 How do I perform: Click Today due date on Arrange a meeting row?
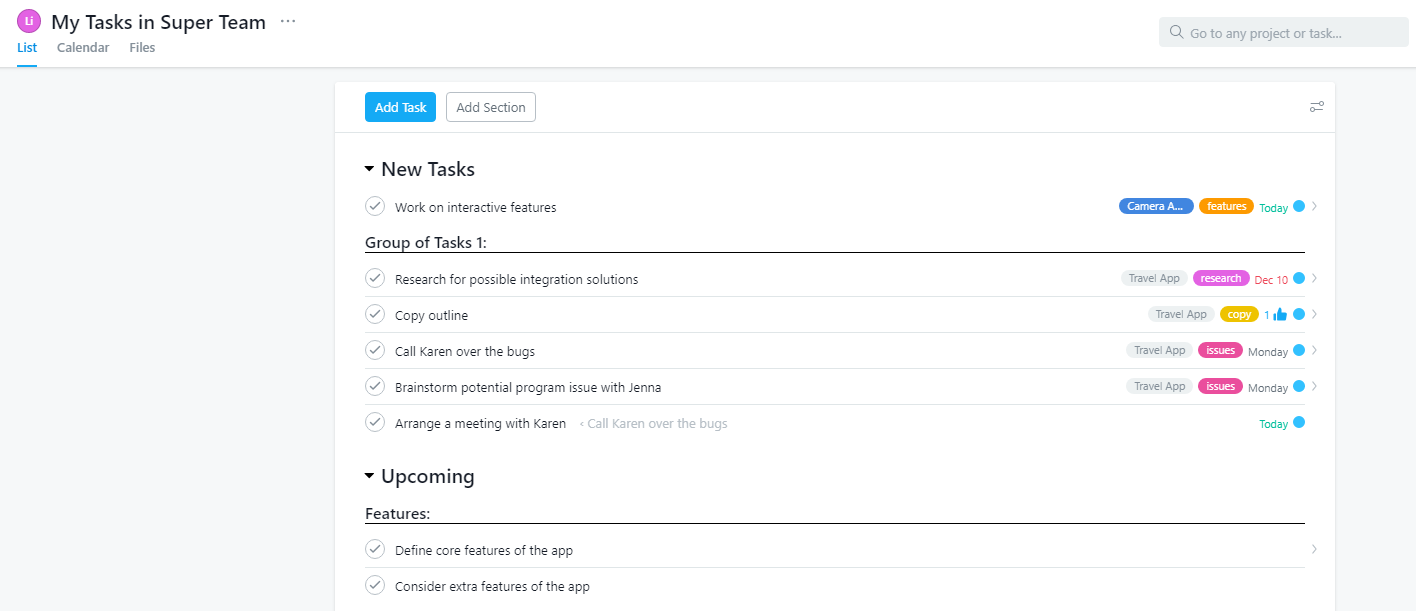pyautogui.click(x=1273, y=424)
